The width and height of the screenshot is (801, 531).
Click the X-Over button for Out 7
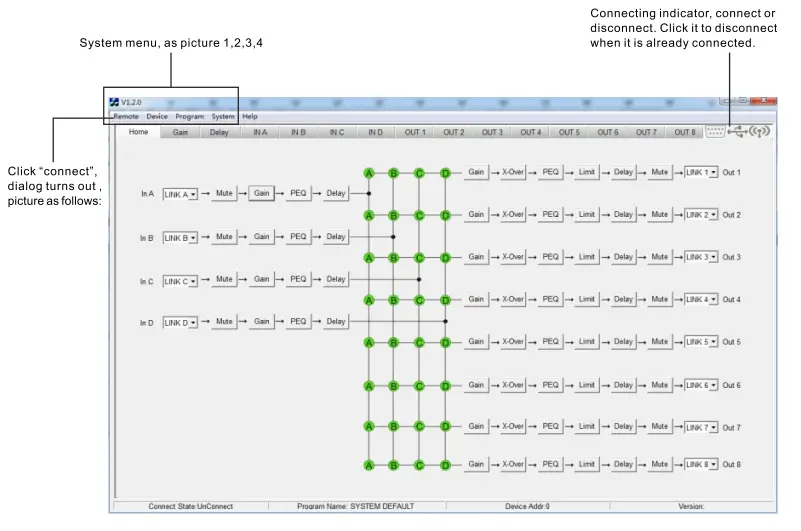coord(513,426)
